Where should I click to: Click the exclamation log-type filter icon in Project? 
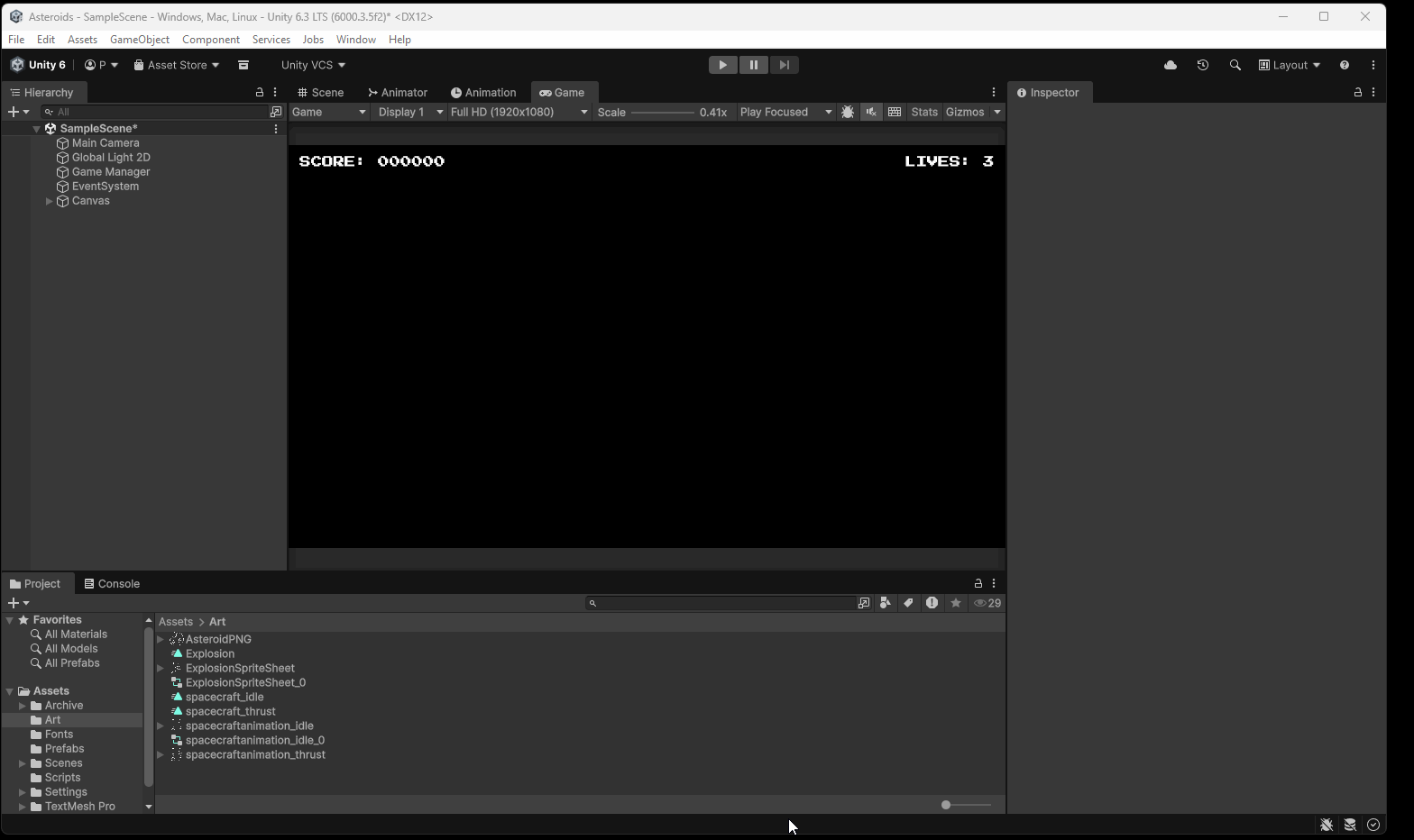click(932, 603)
